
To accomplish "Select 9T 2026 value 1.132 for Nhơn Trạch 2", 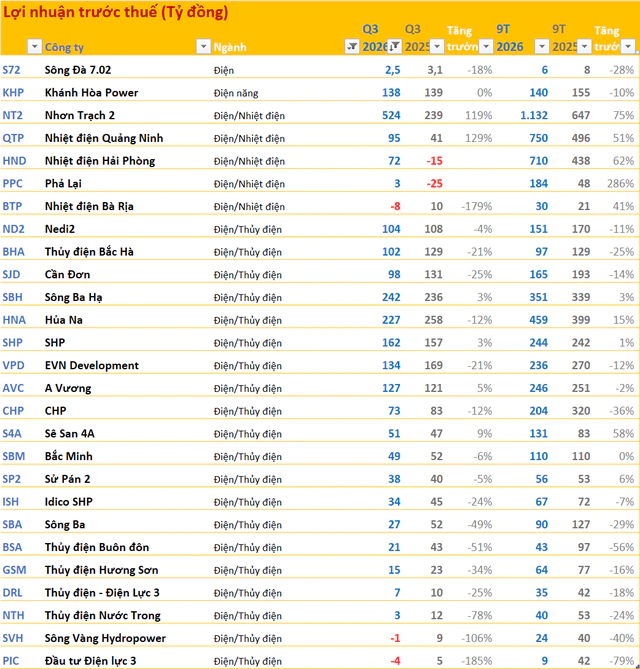I will tap(534, 115).
